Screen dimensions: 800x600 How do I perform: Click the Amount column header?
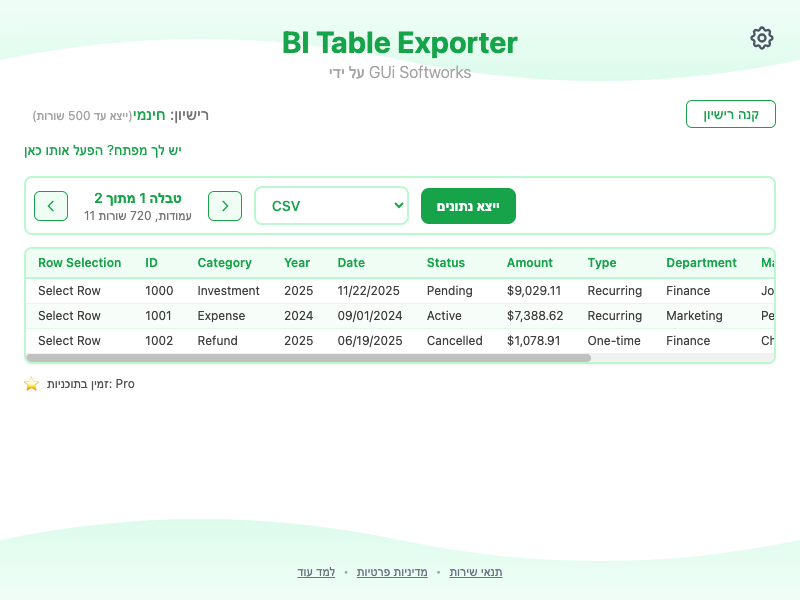click(x=529, y=263)
